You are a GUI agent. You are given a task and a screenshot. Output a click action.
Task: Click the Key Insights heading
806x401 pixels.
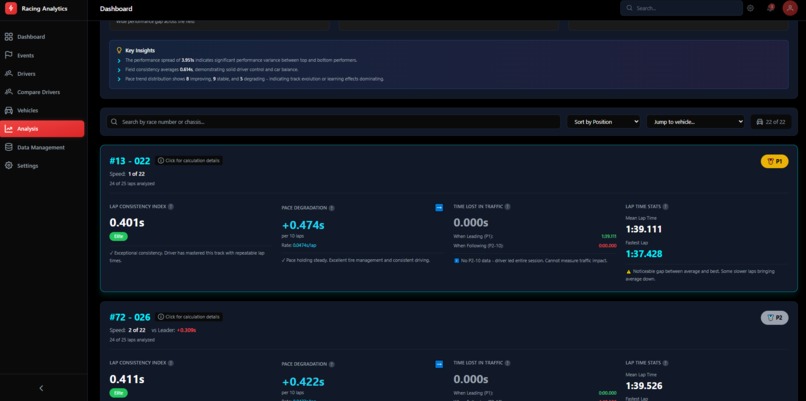point(140,50)
